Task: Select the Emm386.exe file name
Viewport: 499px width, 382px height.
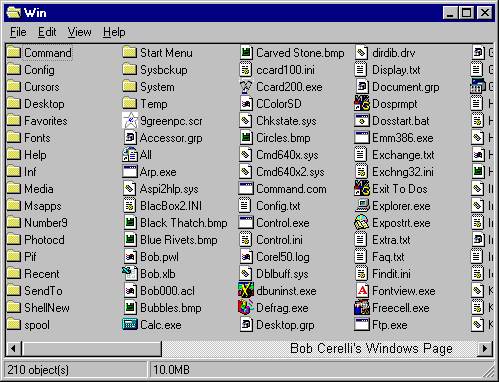Action: coord(403,138)
